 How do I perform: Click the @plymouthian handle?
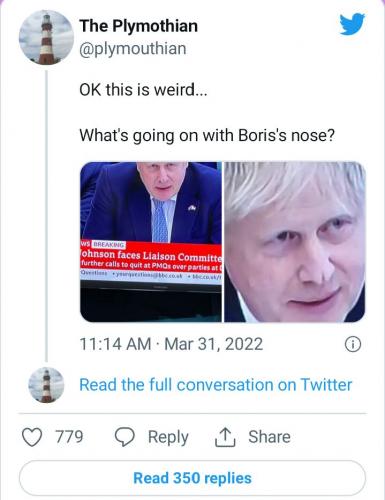tap(133, 49)
